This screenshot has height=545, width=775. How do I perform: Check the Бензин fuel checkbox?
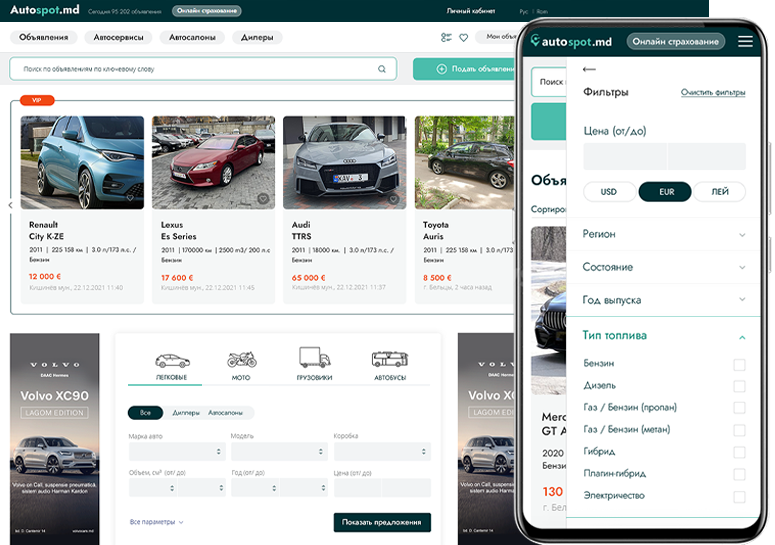pos(739,365)
